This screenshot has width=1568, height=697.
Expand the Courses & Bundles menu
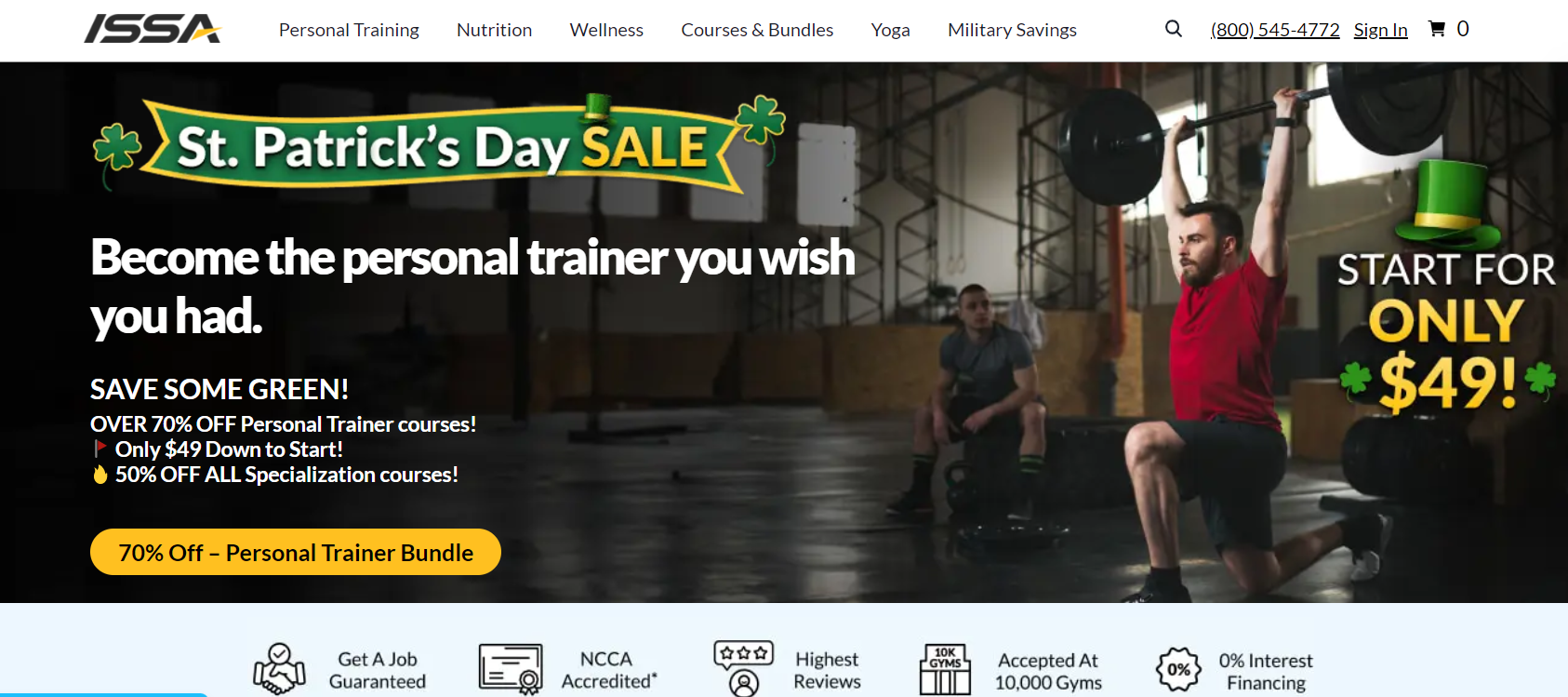tap(757, 30)
